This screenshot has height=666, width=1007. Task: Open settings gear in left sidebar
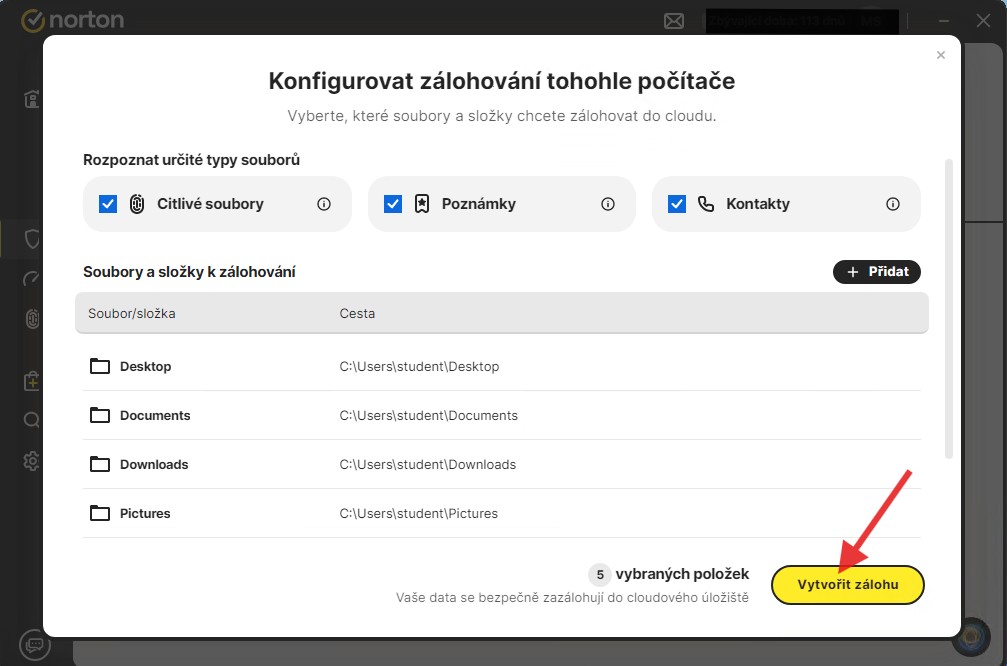pyautogui.click(x=32, y=460)
